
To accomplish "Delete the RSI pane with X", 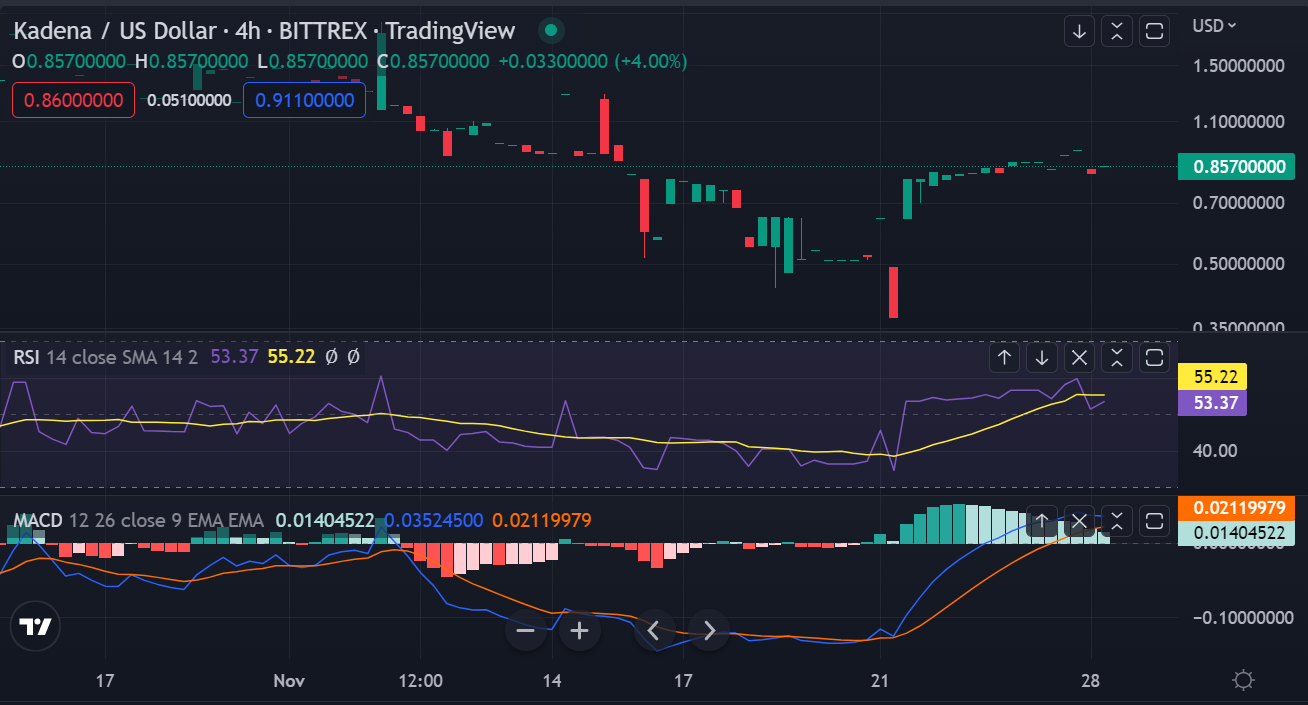I will [1079, 357].
